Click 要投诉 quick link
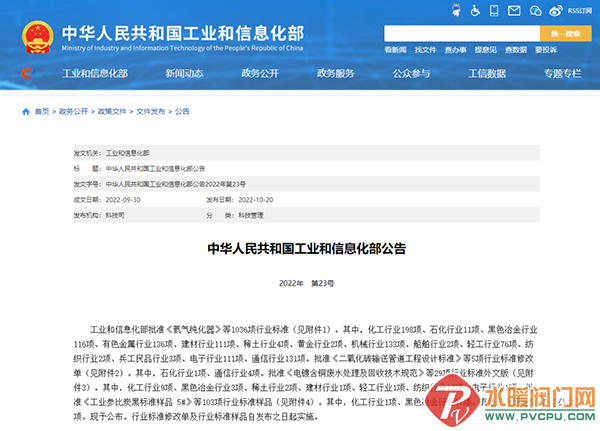 [x=546, y=50]
